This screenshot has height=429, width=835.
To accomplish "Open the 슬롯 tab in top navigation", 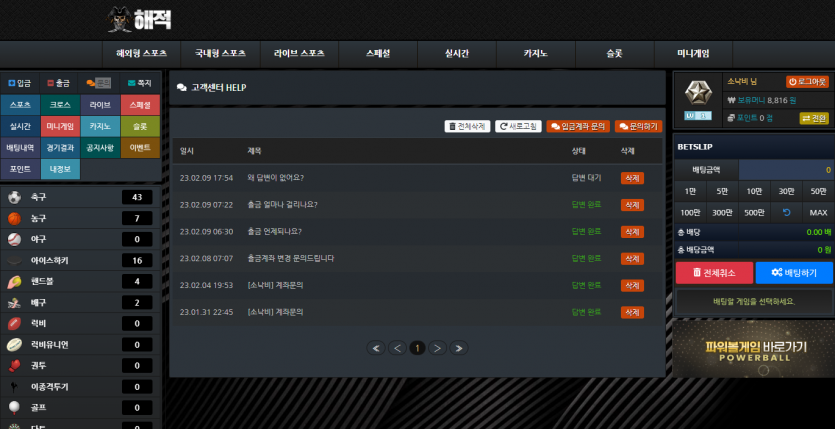I will click(x=614, y=54).
